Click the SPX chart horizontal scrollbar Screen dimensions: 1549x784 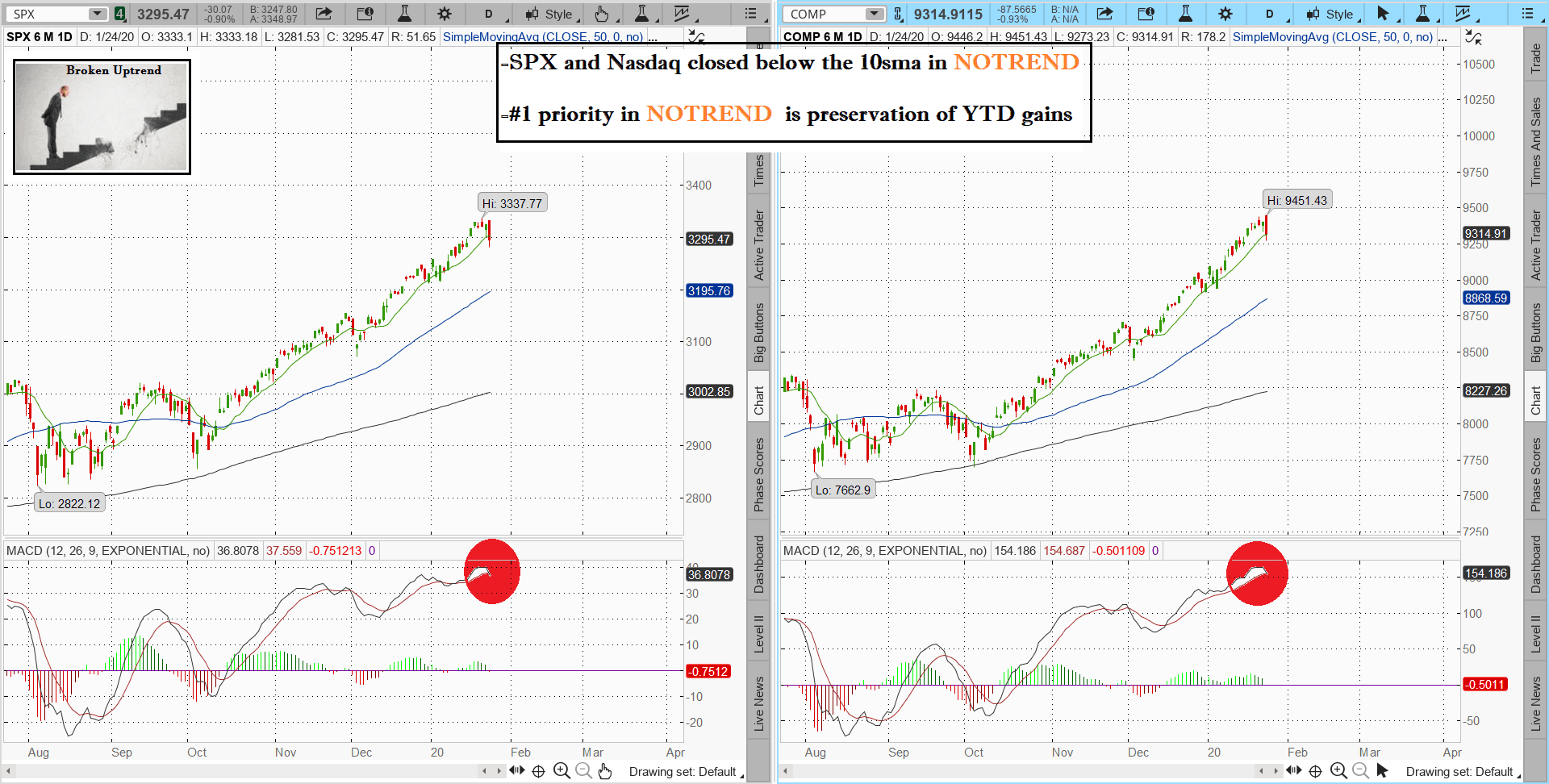point(242,771)
